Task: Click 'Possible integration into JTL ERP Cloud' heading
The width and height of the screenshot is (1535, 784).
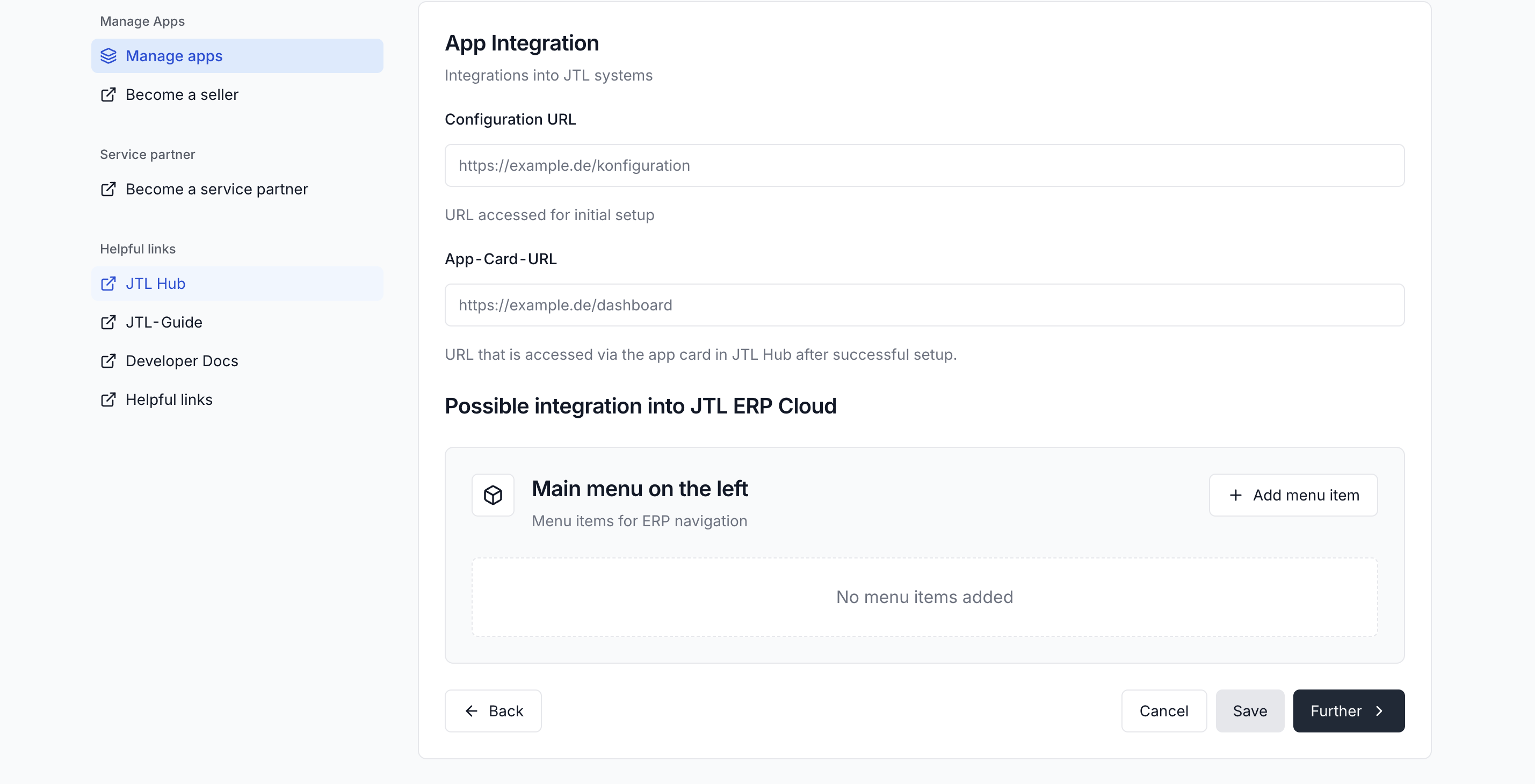Action: [x=641, y=406]
